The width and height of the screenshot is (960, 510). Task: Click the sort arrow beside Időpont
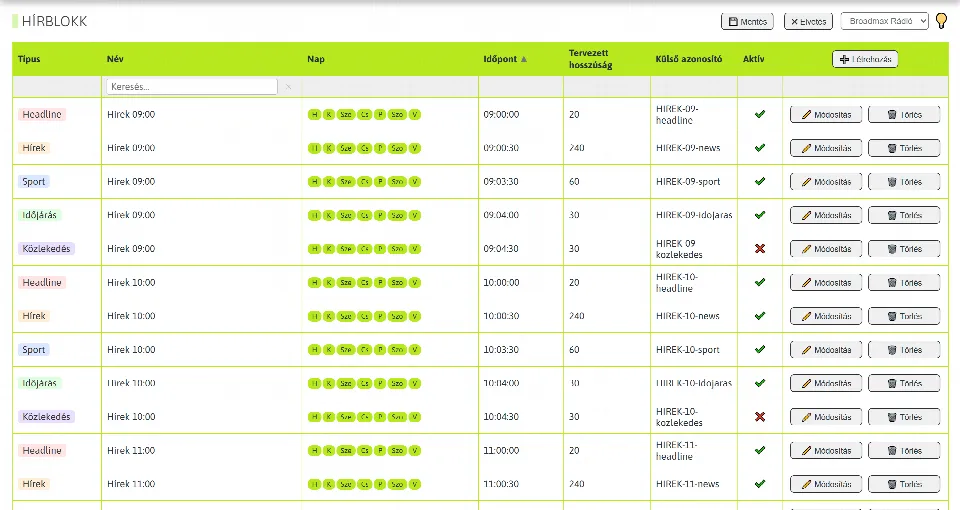[x=523, y=59]
